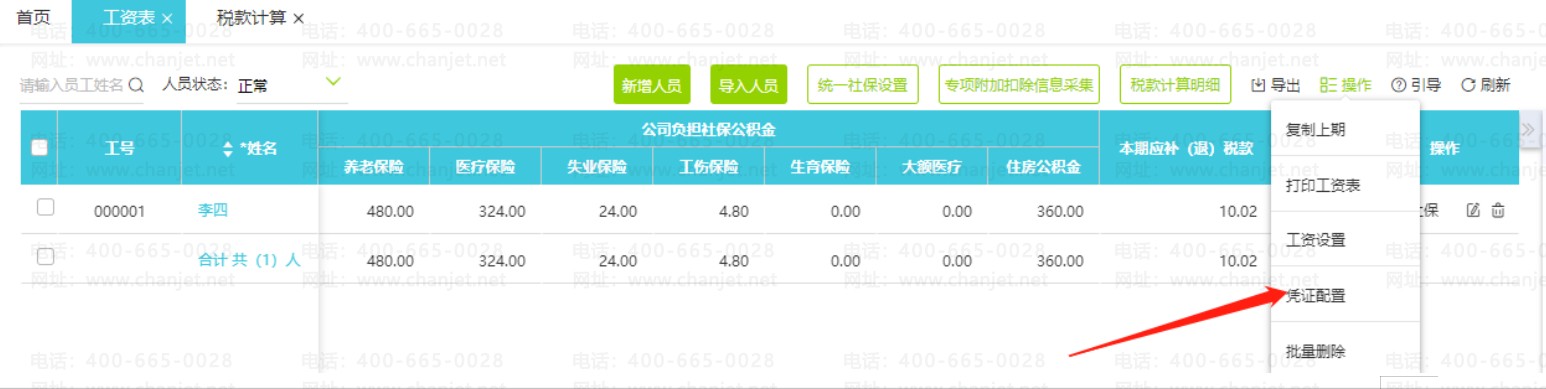
Task: Click the 本期应补（退）税款 column header
Action: 1186,148
